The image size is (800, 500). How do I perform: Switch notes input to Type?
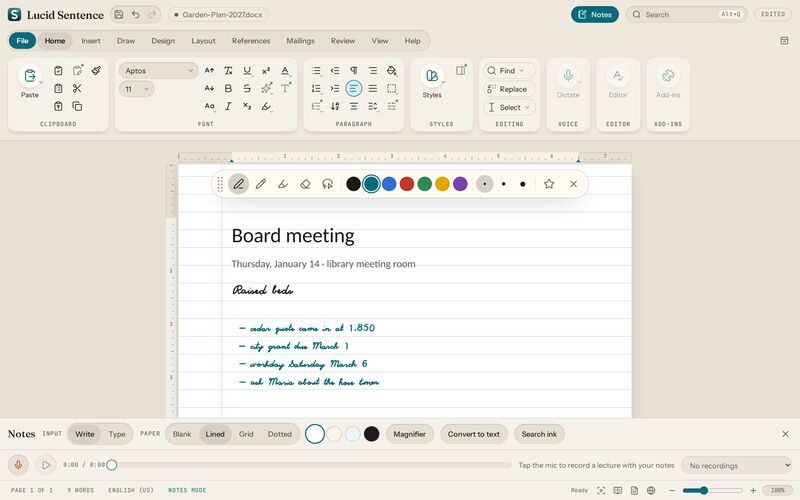(117, 434)
